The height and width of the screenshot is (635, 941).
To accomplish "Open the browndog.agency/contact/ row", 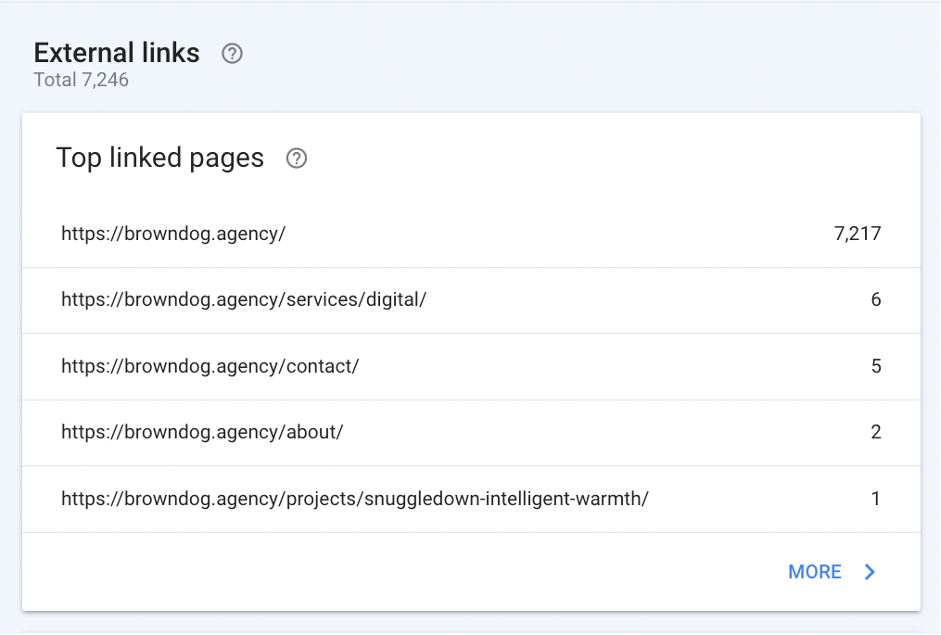I will click(x=471, y=367).
